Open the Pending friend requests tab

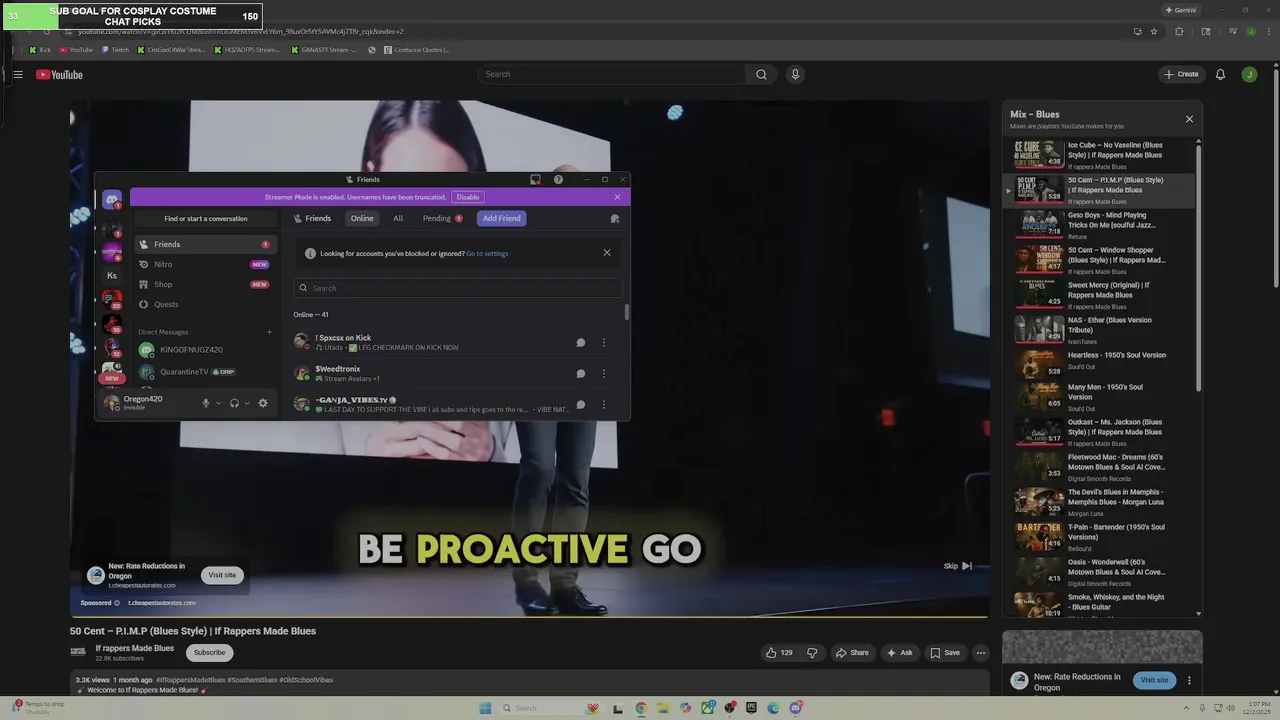[442, 218]
